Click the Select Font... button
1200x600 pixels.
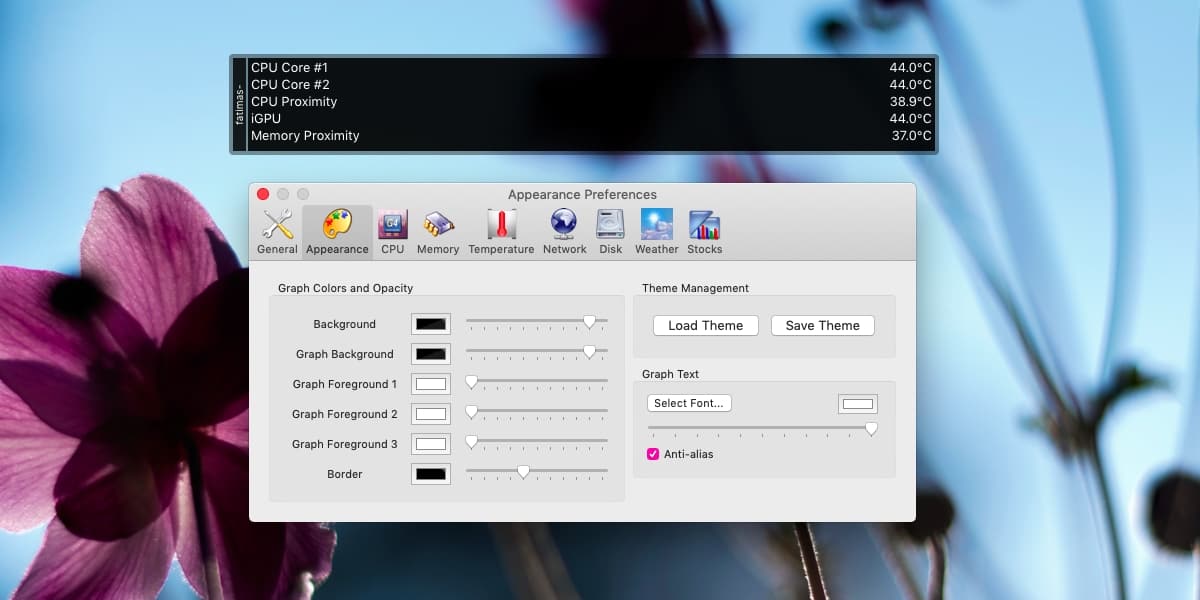coord(690,403)
